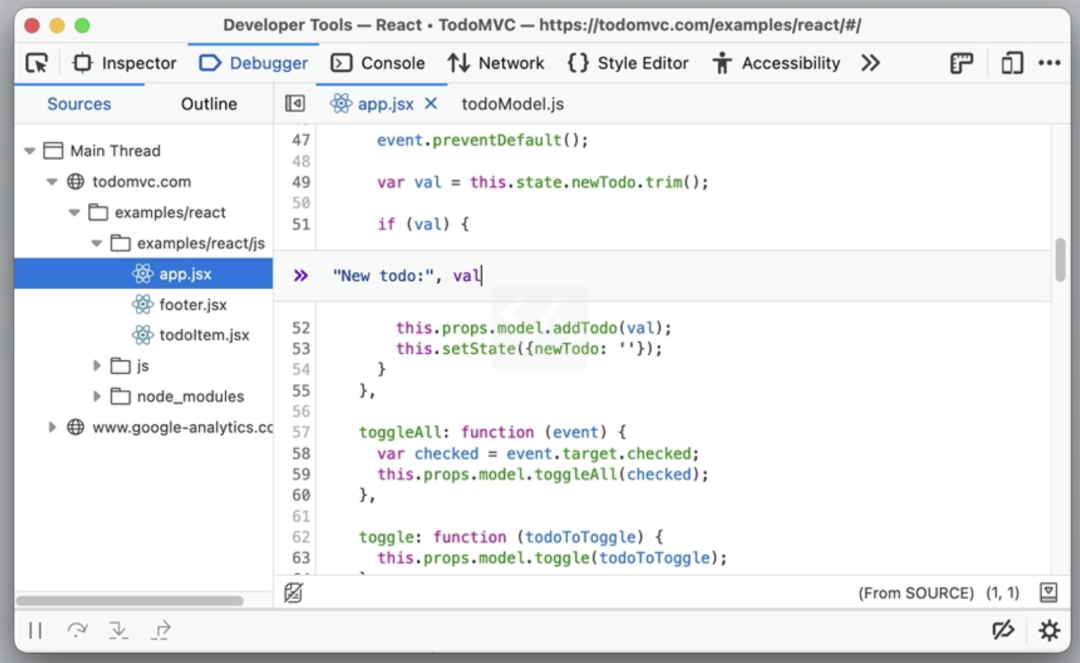Click the toggleAll function name
The image size is (1080, 663).
[x=399, y=432]
